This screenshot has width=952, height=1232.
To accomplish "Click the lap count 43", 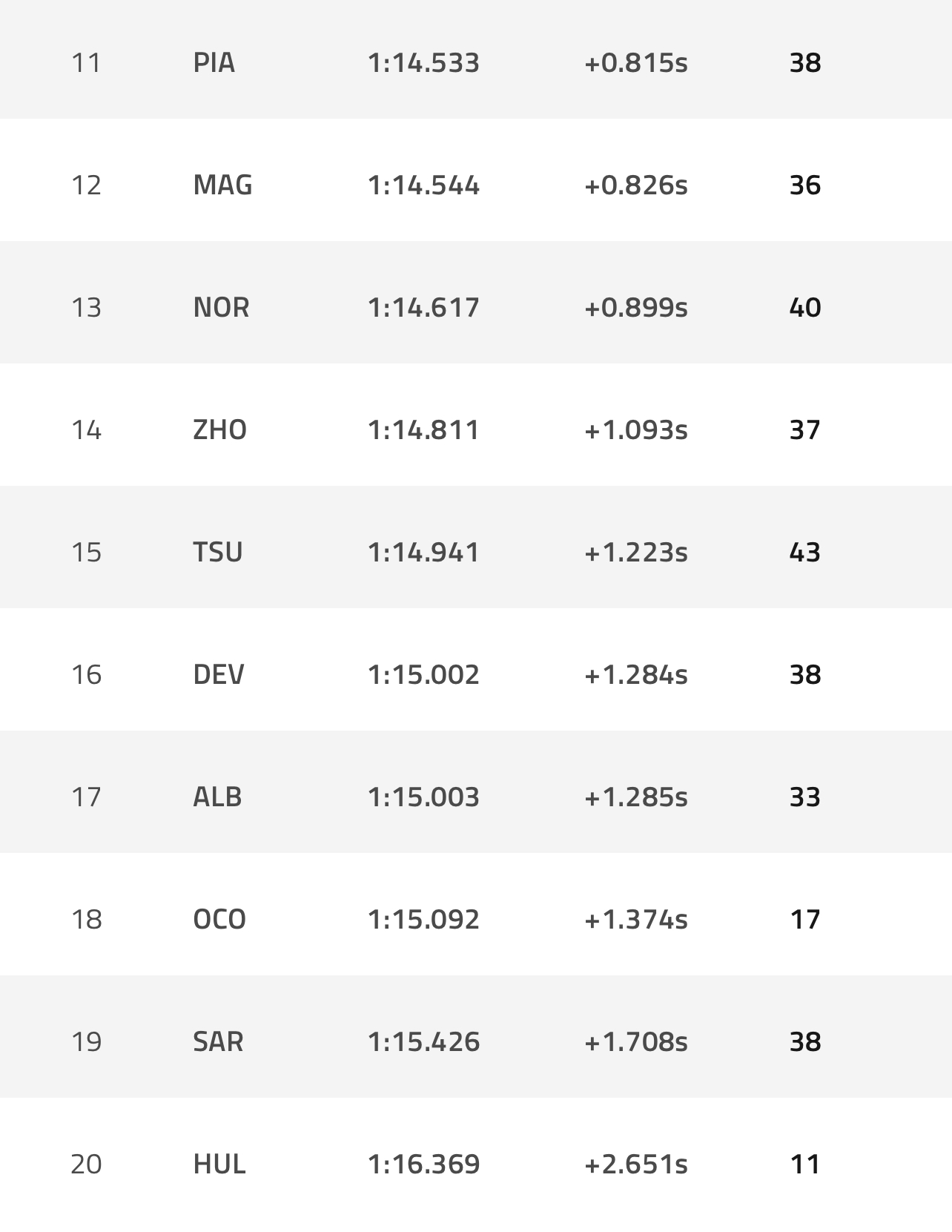I will (804, 552).
